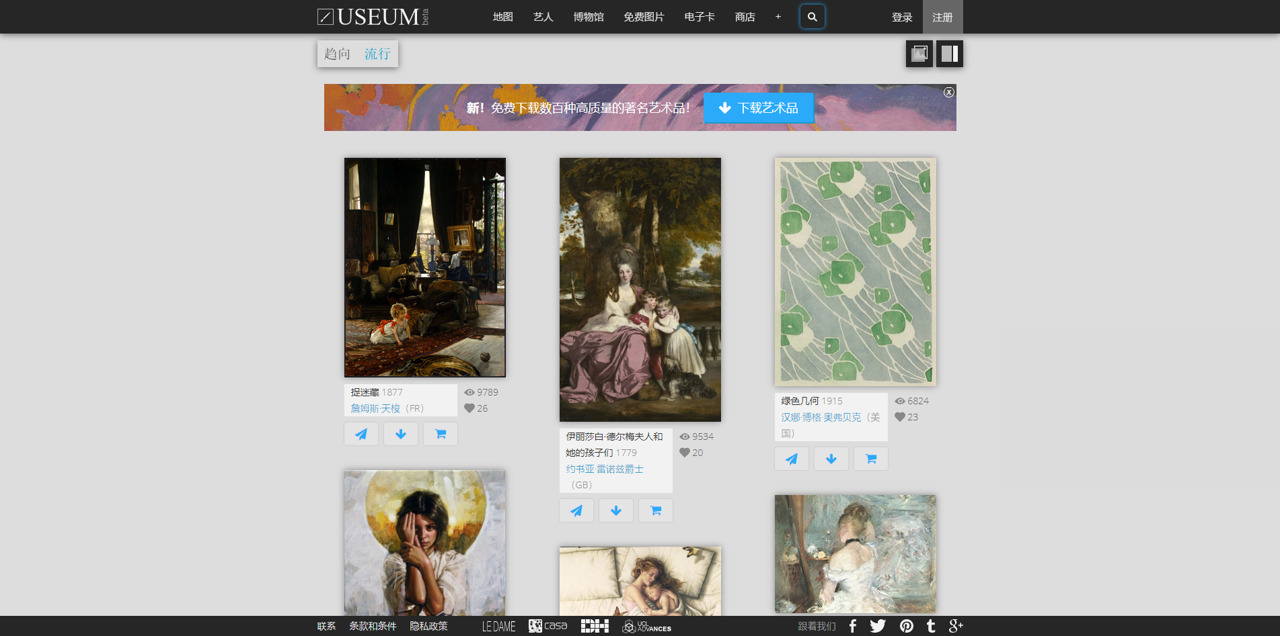Viewport: 1280px width, 636px height.
Task: Share the 绿色几何 artwork
Action: point(791,459)
